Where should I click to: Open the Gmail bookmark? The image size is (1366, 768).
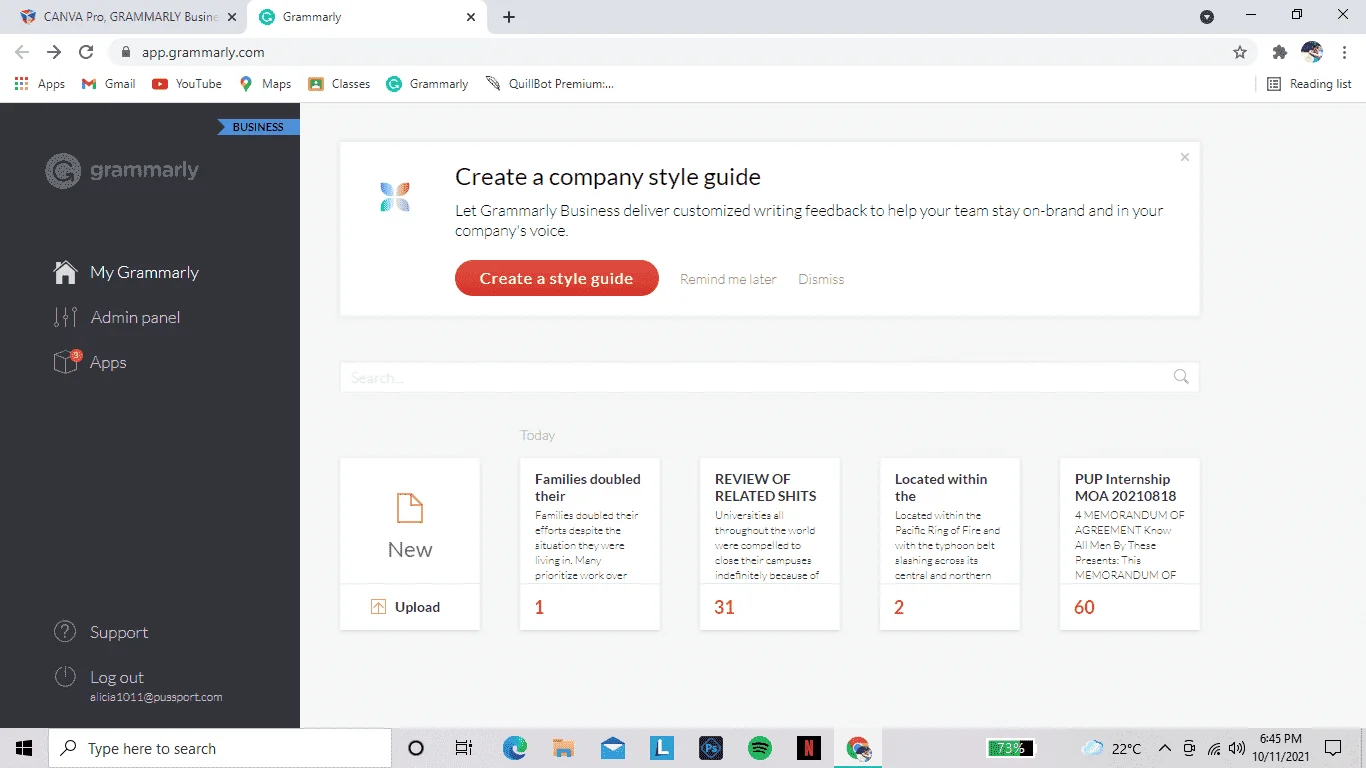coord(108,84)
